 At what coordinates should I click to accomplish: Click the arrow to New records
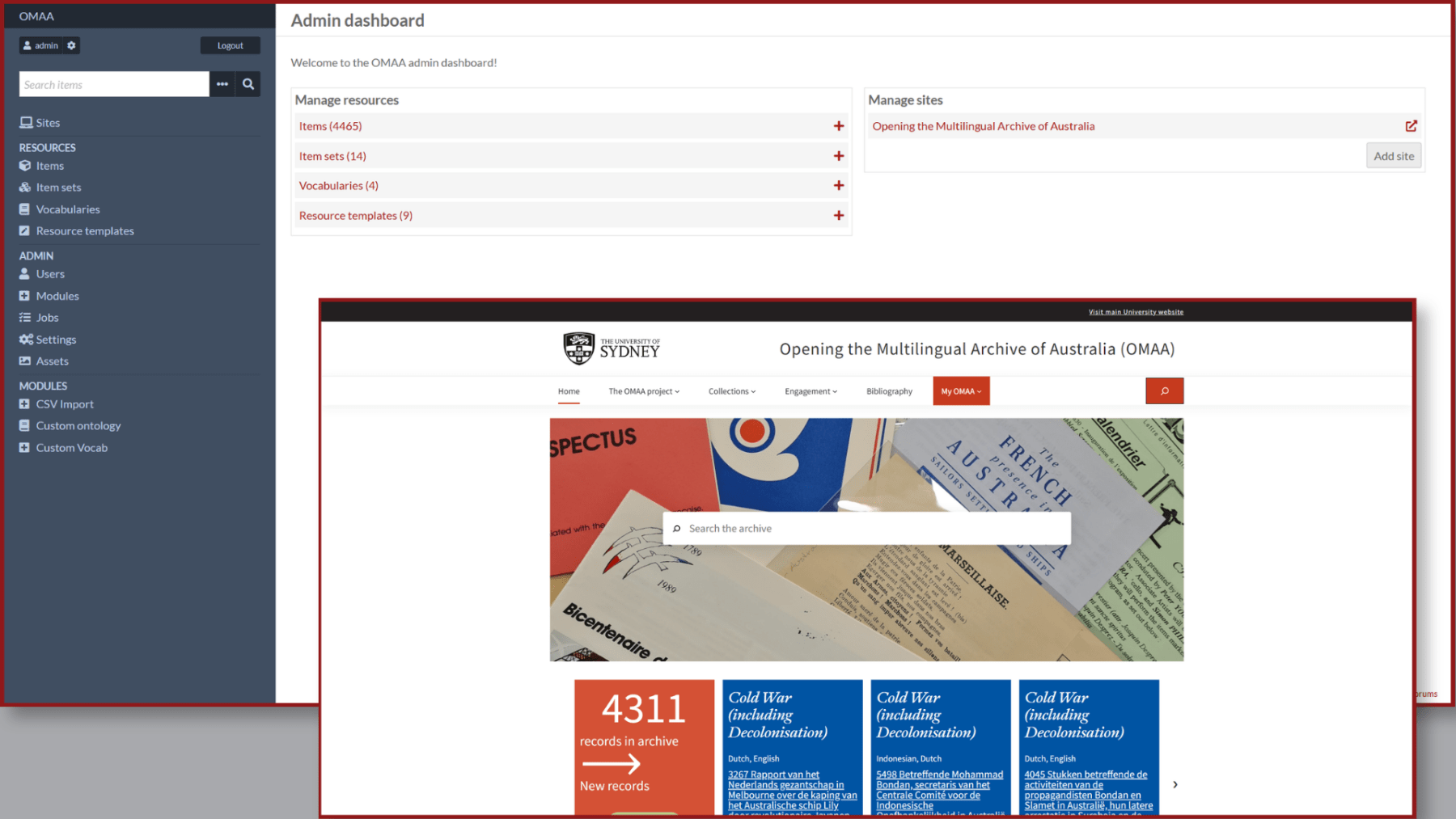pos(611,764)
